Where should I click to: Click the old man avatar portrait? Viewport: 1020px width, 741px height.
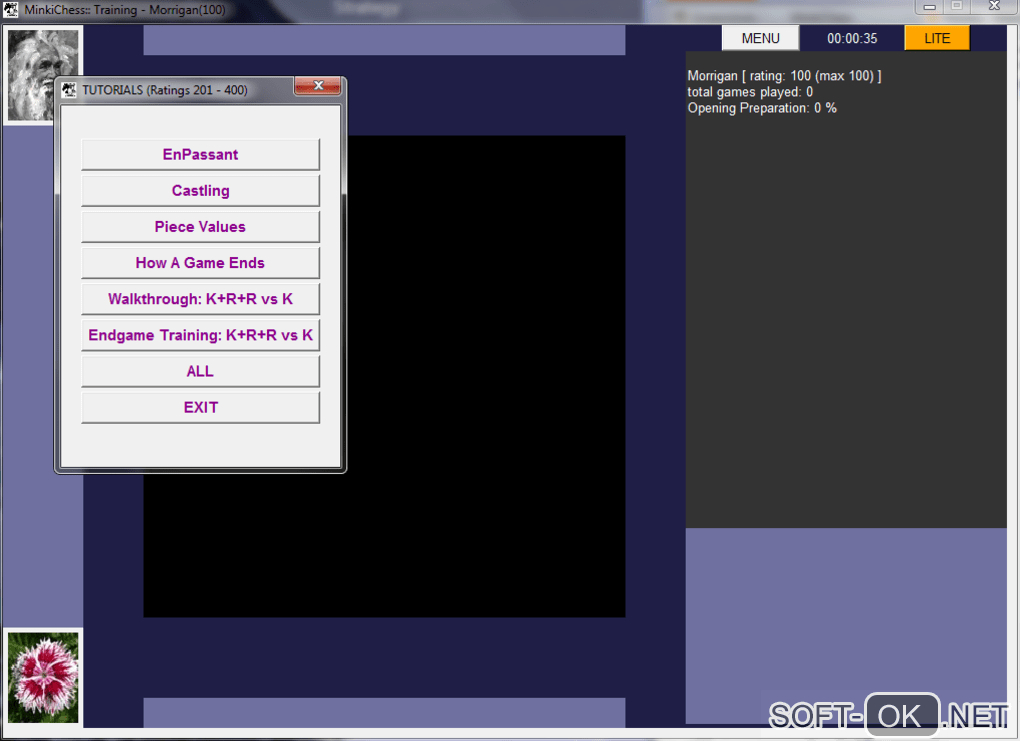coord(43,75)
